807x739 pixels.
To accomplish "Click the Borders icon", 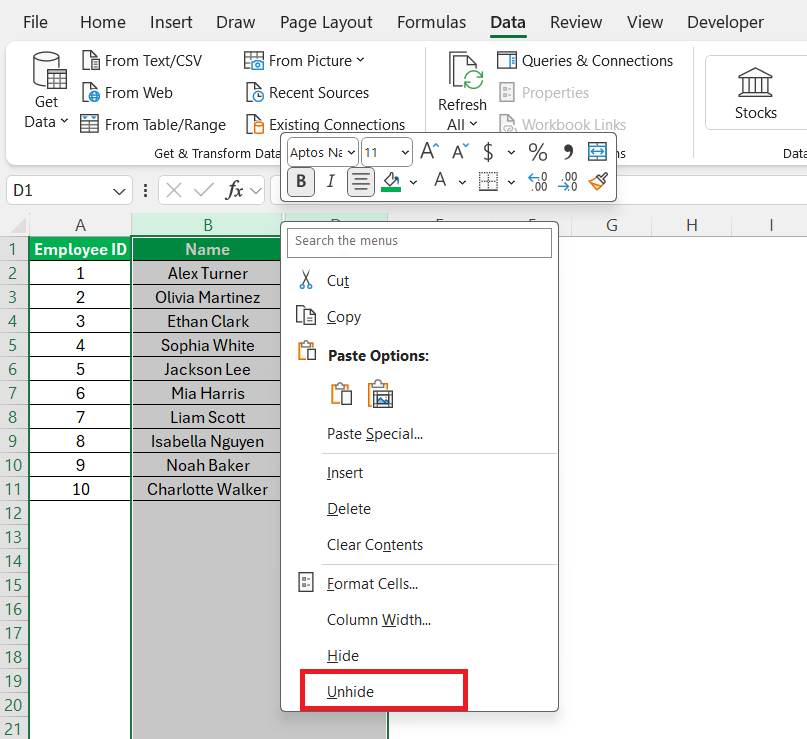I will (x=488, y=182).
